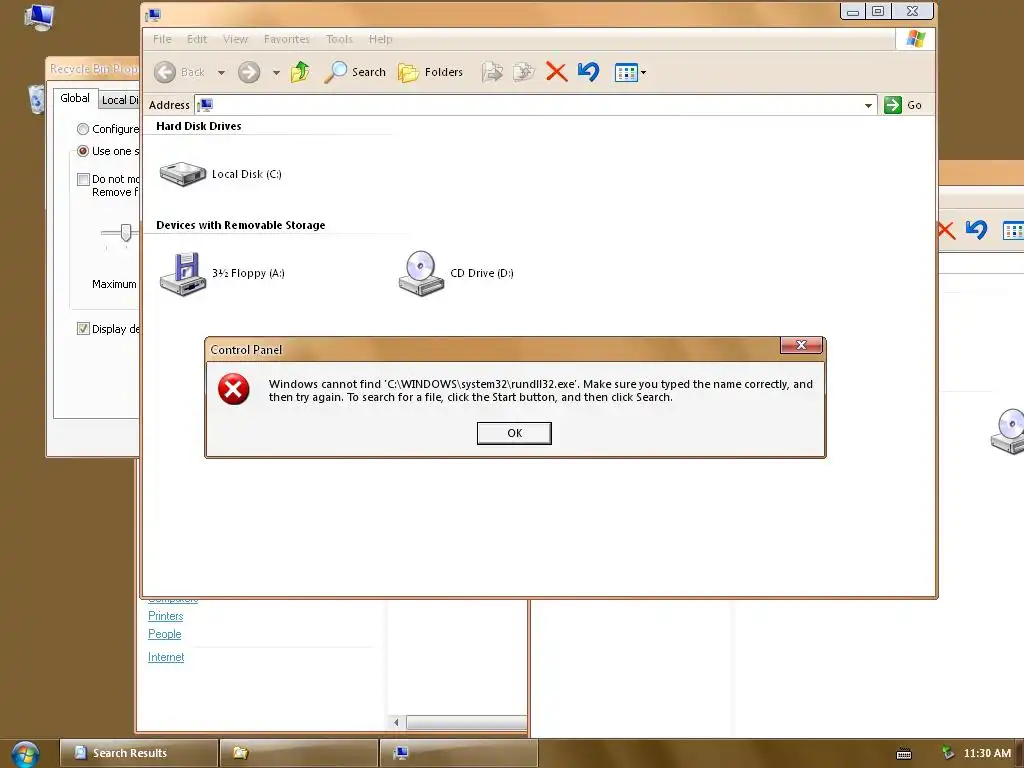The width and height of the screenshot is (1024, 768).
Task: Select the CD drive icon in background window
Action: pos(1008,431)
